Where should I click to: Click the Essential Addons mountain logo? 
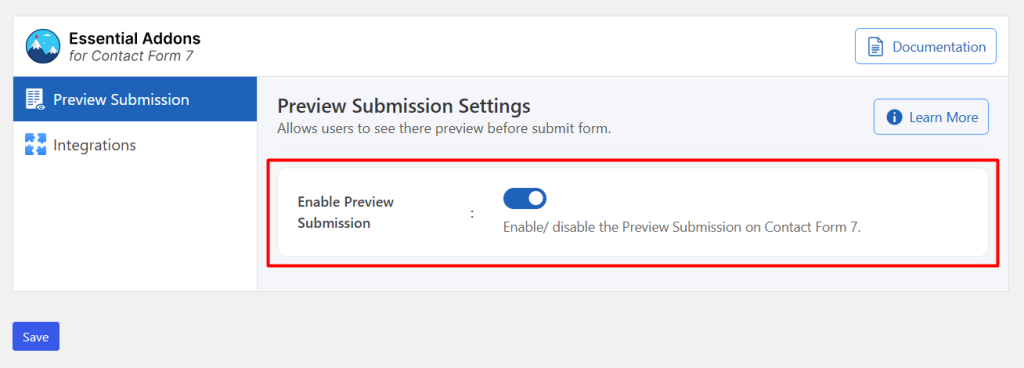point(43,46)
